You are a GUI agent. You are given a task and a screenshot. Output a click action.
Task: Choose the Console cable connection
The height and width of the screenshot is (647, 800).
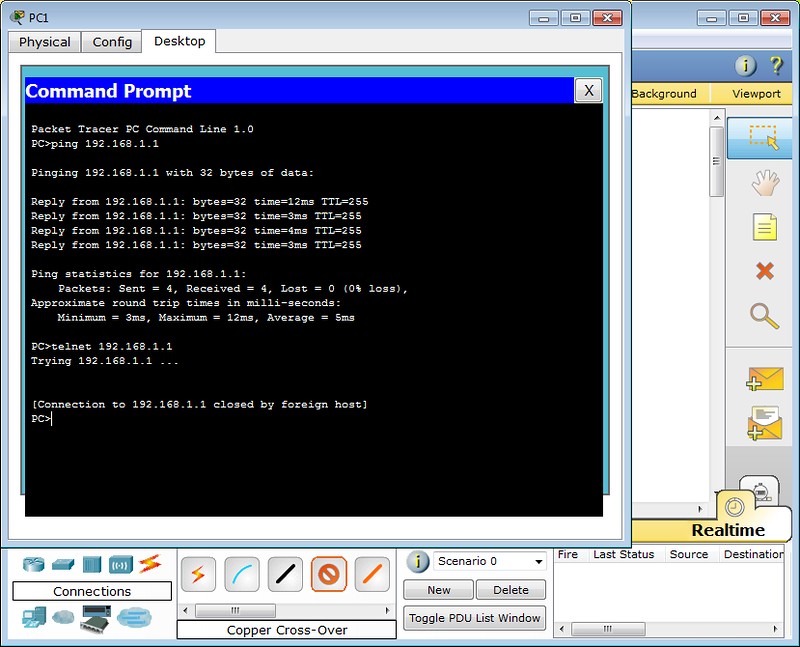pos(242,575)
